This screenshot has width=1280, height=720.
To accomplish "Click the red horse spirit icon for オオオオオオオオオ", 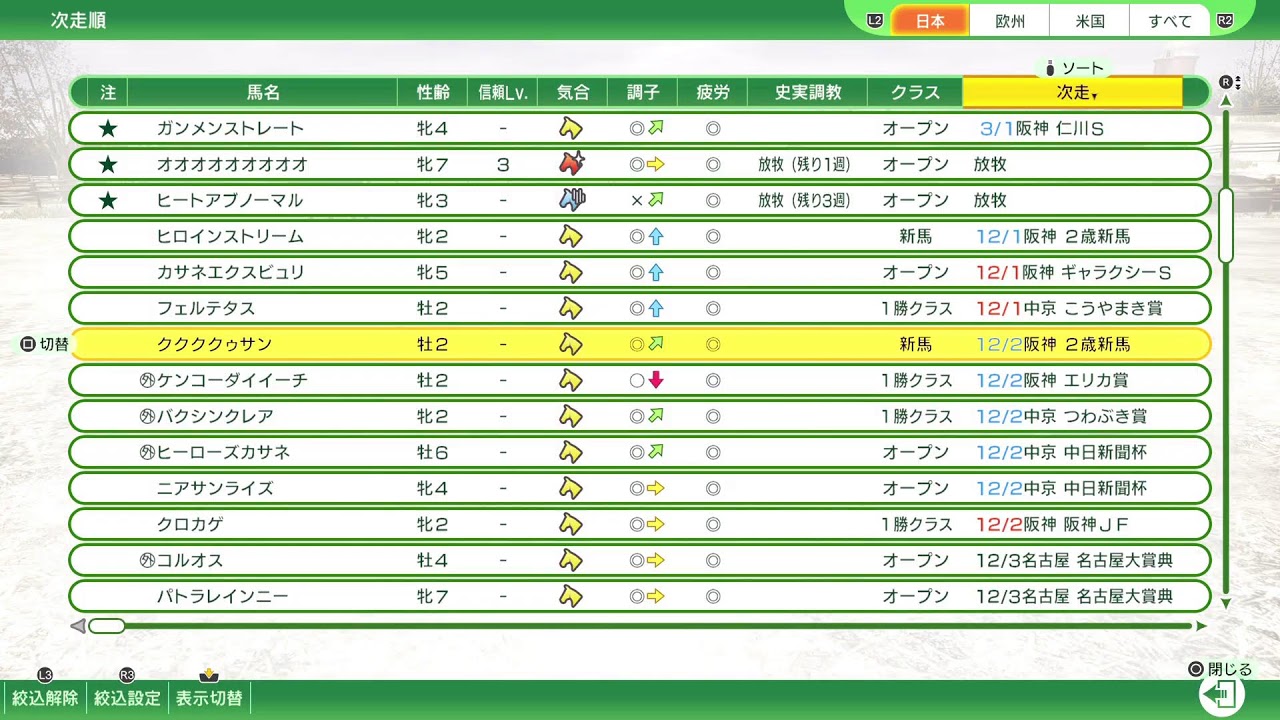I will click(x=571, y=164).
